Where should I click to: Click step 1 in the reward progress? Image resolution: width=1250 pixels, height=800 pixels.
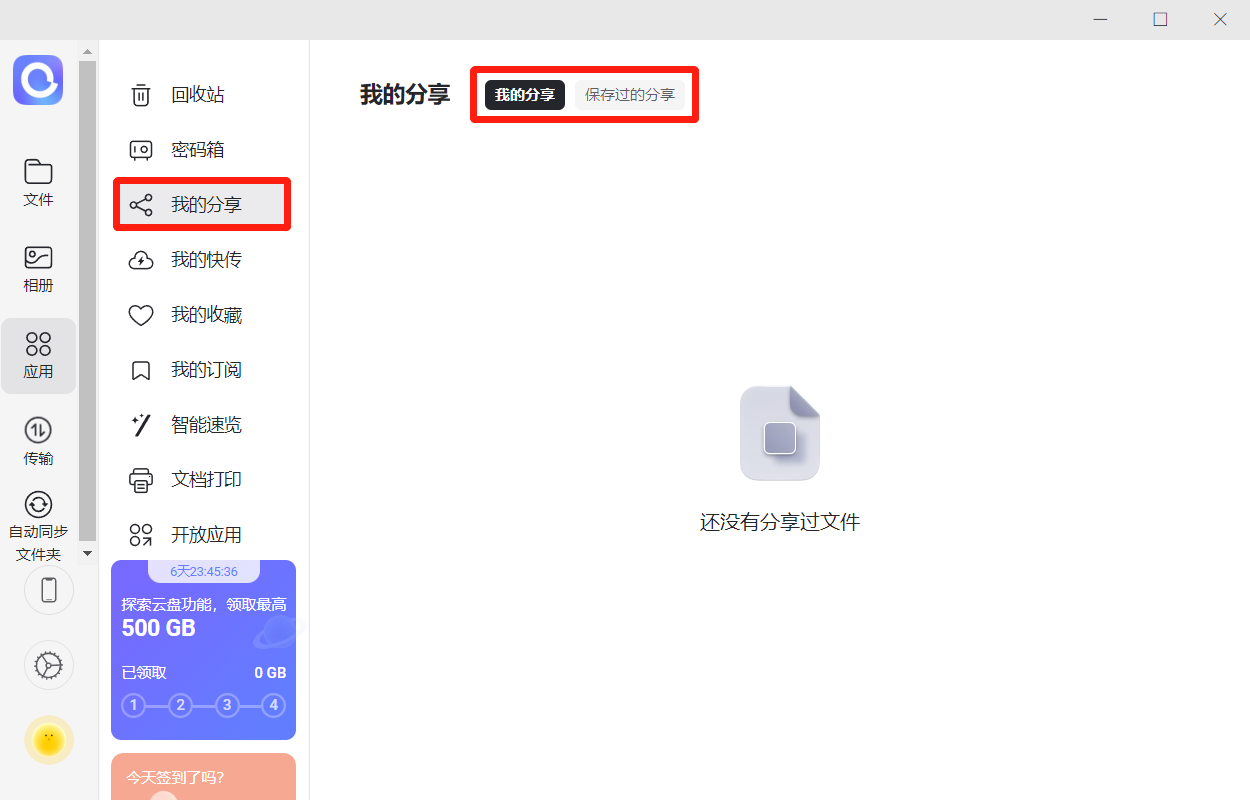click(x=134, y=705)
